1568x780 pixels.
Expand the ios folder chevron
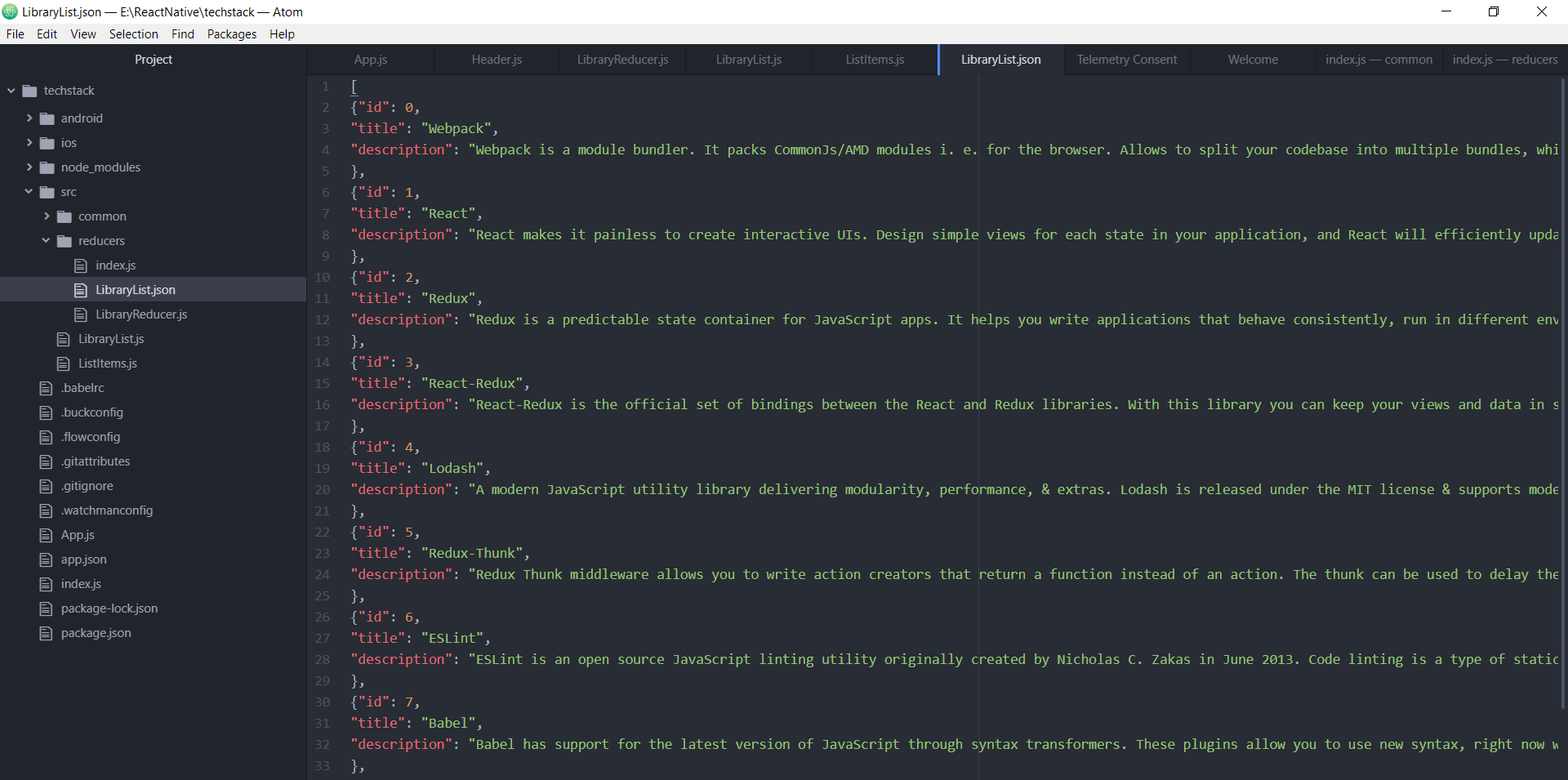point(29,143)
